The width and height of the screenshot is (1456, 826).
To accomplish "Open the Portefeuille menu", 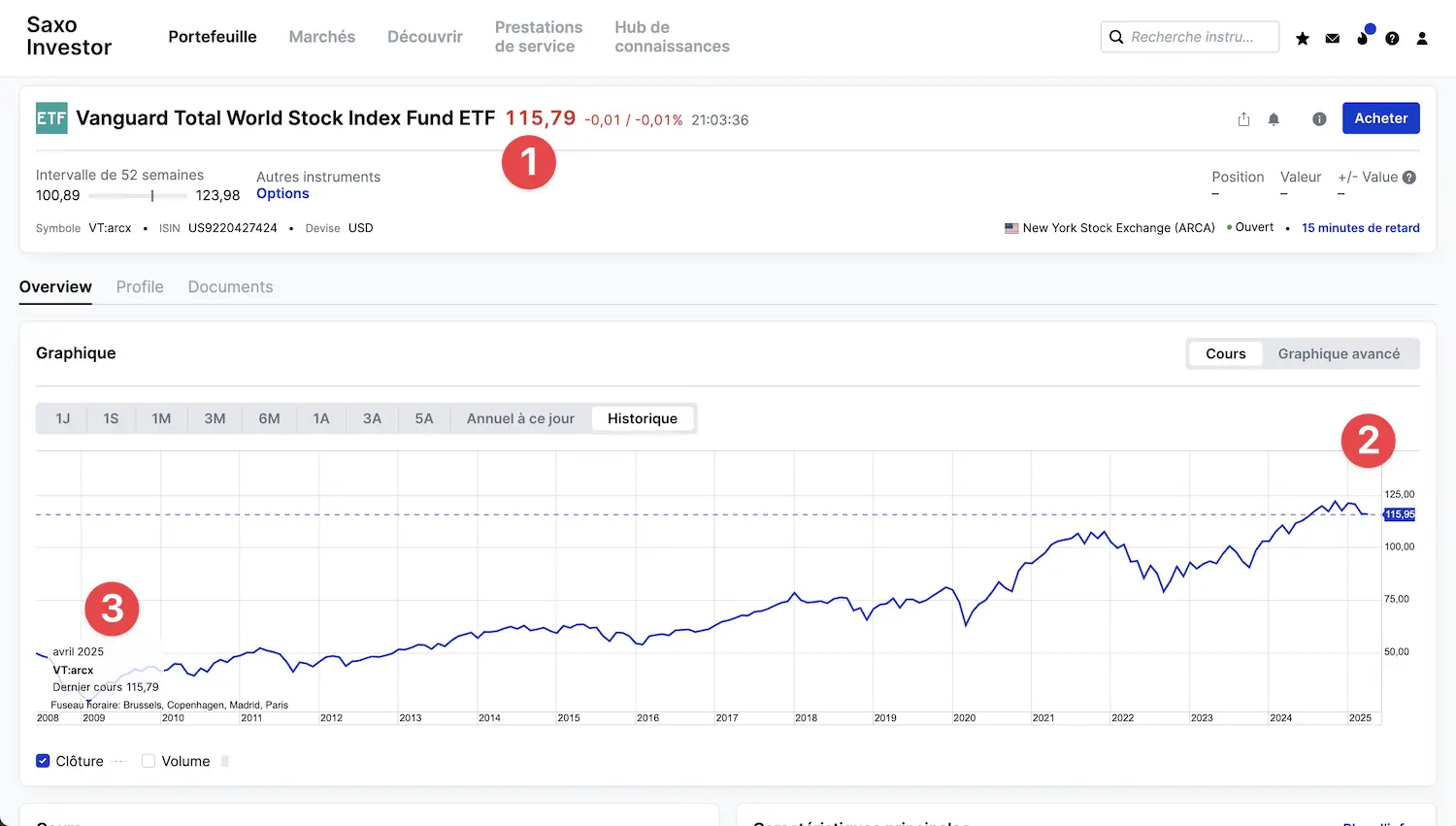I will 213,37.
